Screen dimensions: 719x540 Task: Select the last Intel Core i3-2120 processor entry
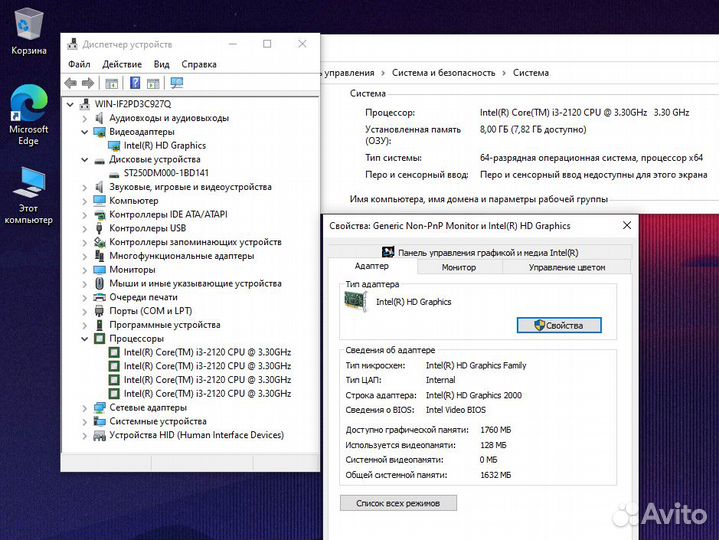(207, 393)
